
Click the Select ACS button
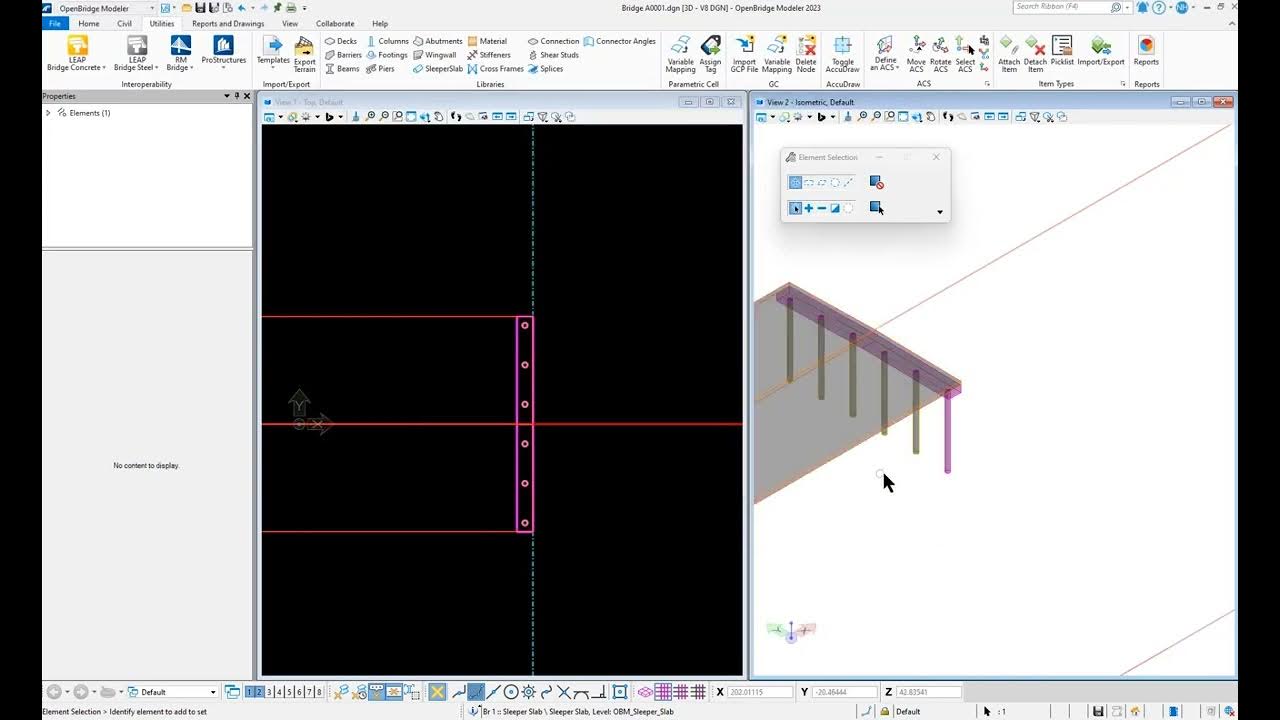[964, 54]
